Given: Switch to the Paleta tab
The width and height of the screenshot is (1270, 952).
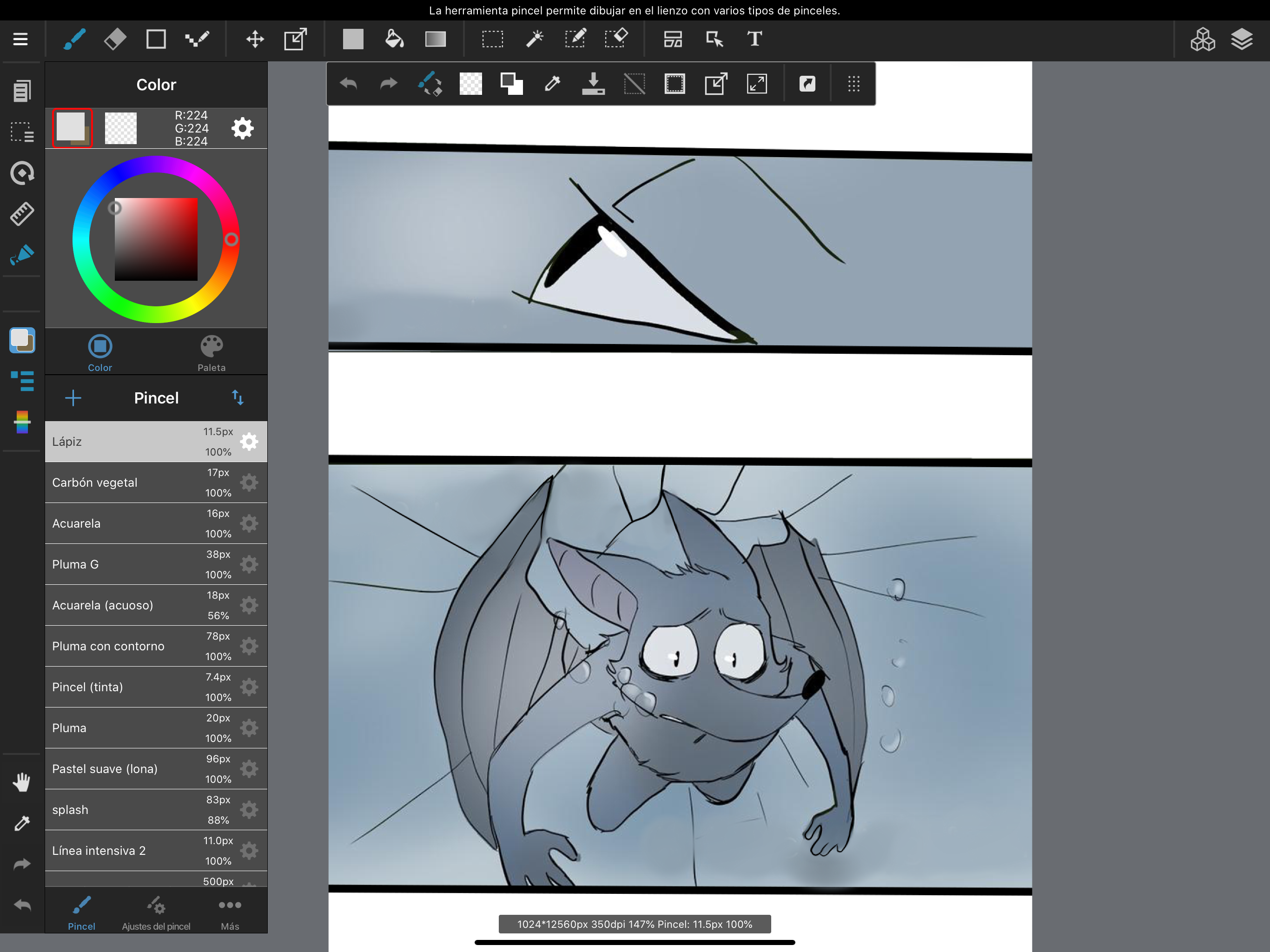Looking at the screenshot, I should point(212,352).
